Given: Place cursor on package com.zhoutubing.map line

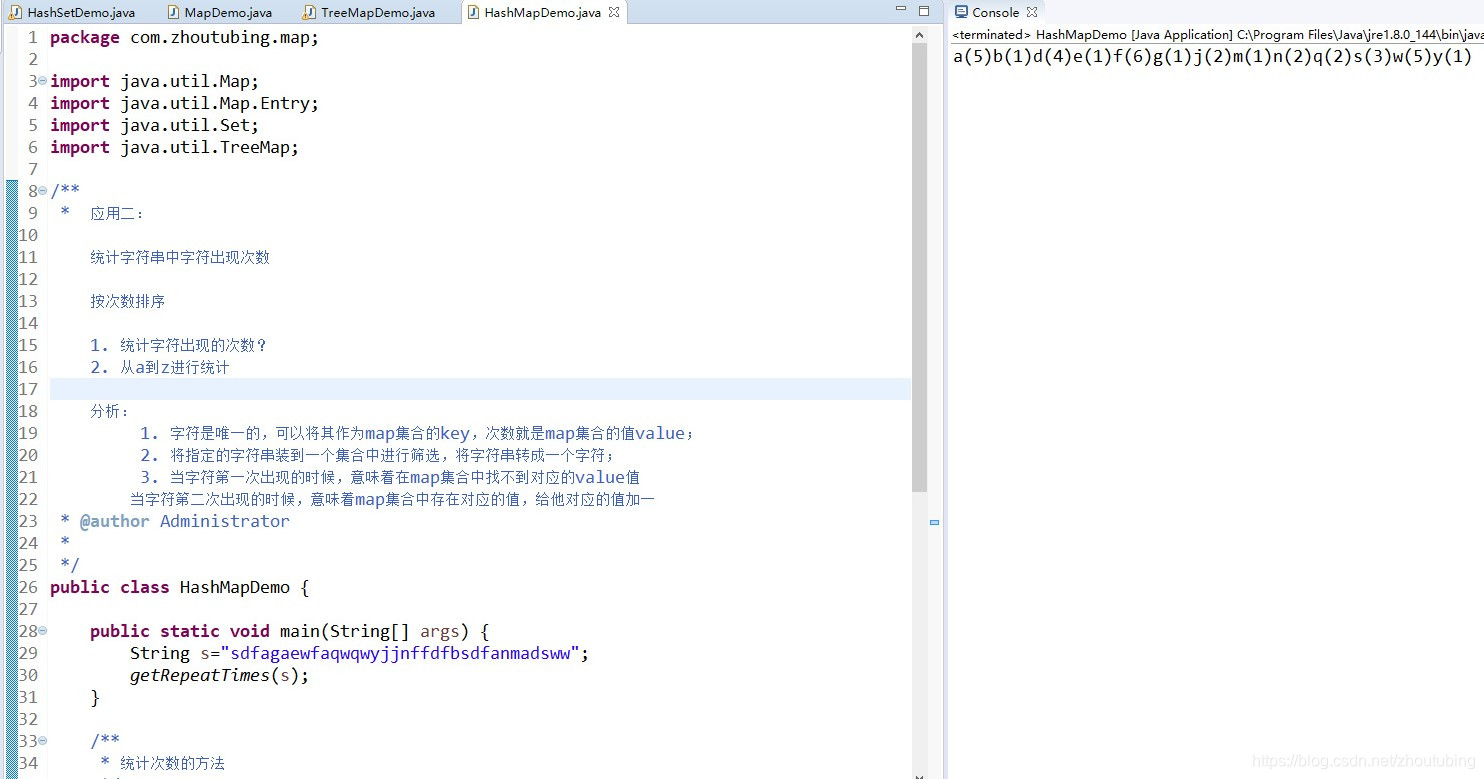Looking at the screenshot, I should coord(184,37).
